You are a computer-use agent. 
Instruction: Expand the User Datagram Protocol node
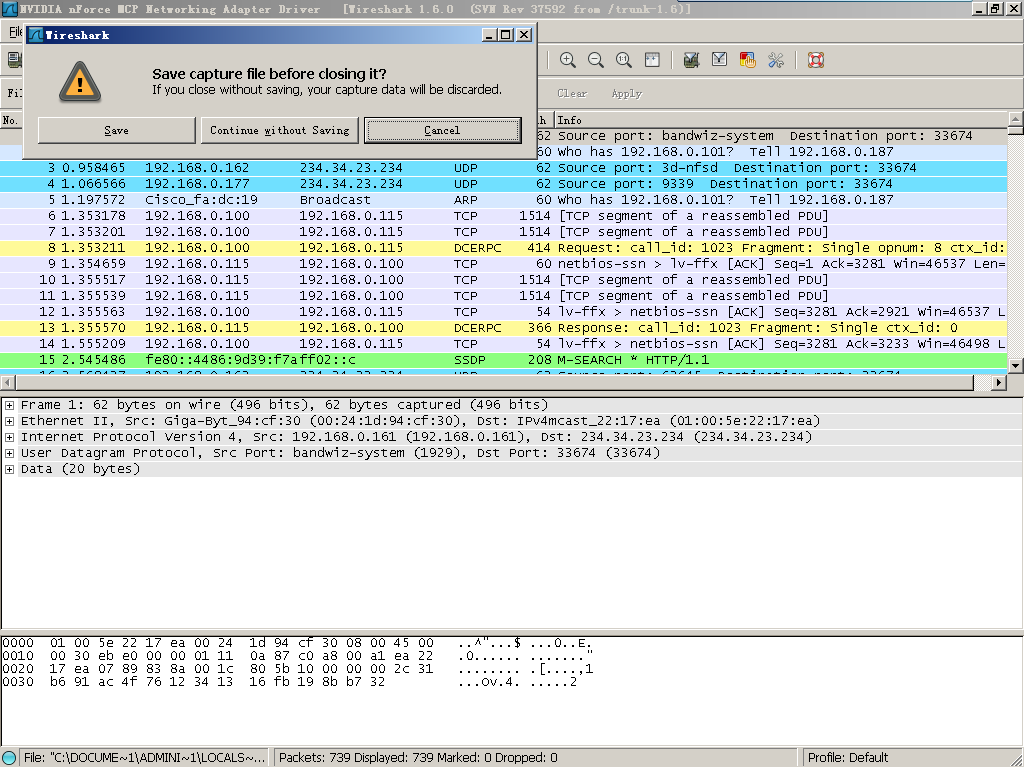tap(9, 453)
